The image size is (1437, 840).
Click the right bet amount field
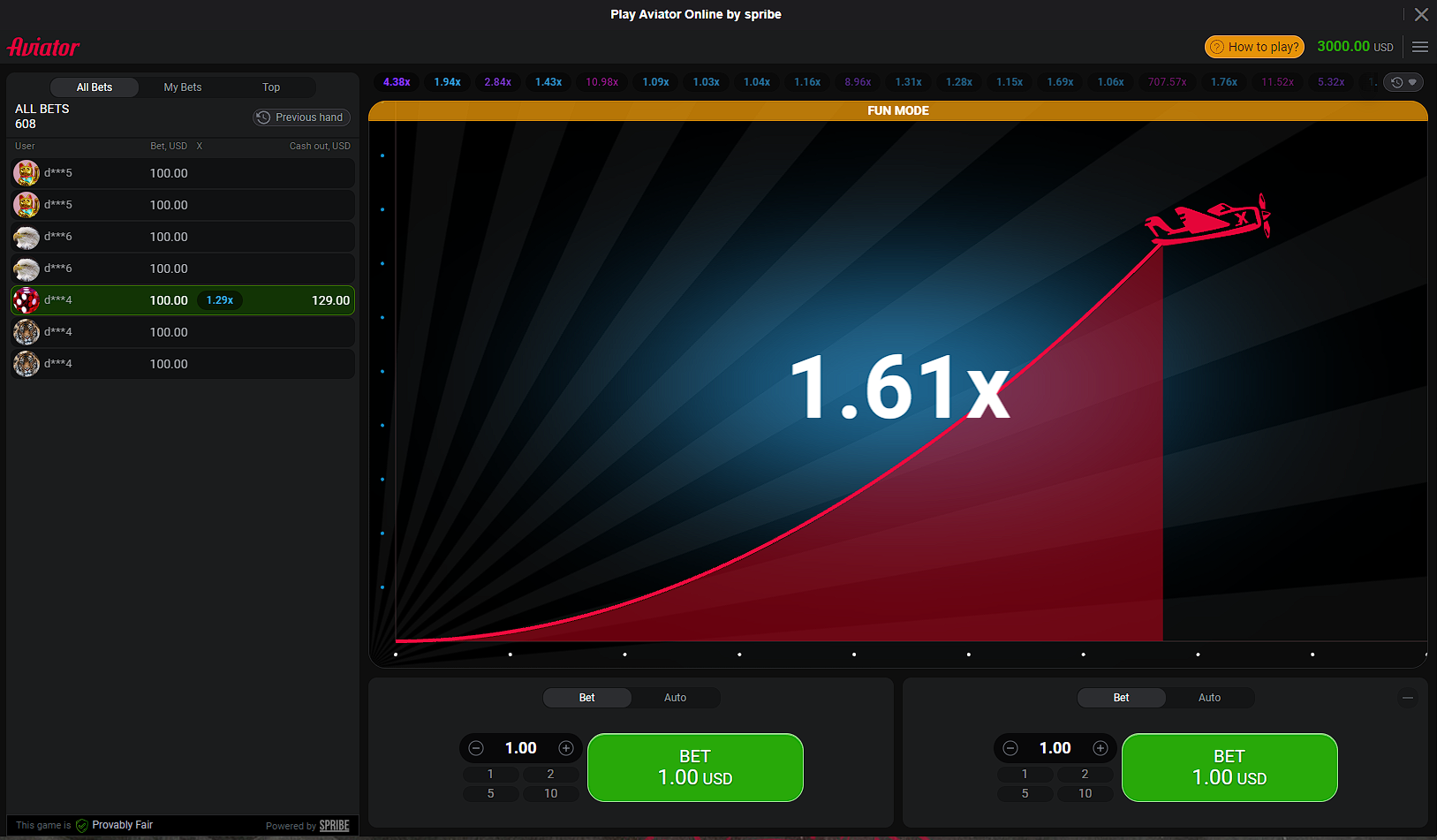(x=1055, y=748)
